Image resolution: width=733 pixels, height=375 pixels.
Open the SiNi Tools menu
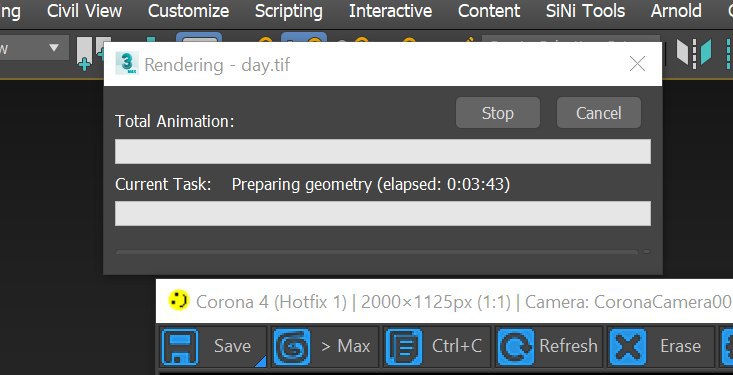tap(585, 11)
